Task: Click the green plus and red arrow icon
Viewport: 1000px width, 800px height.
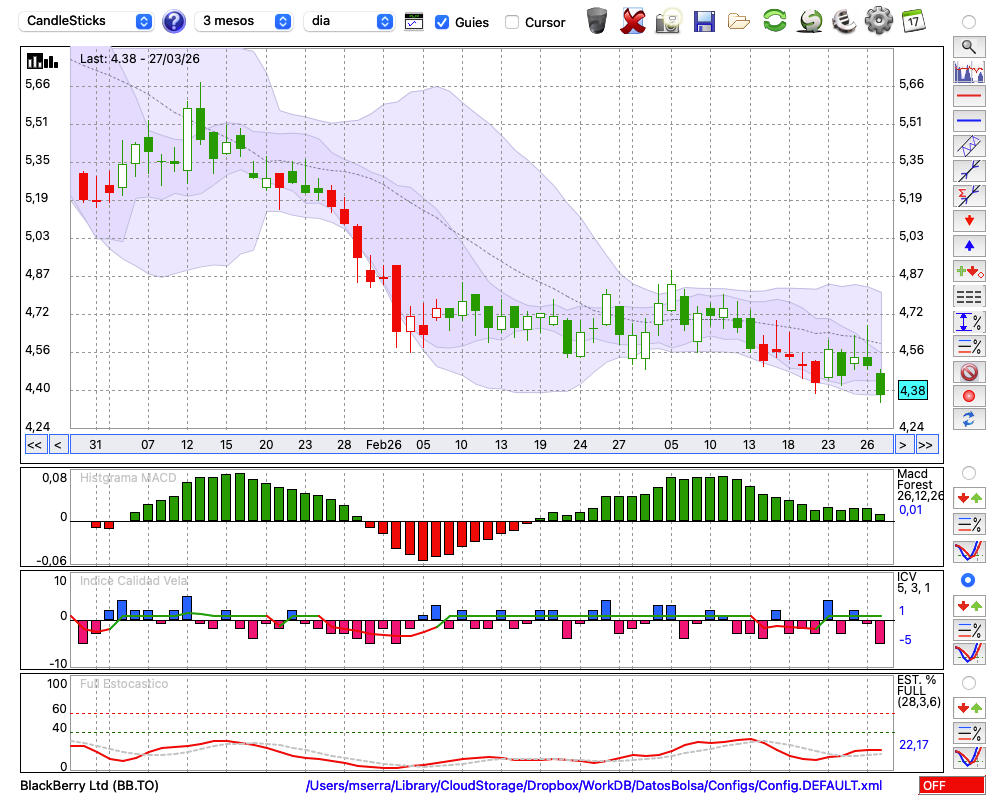Action: tap(969, 271)
